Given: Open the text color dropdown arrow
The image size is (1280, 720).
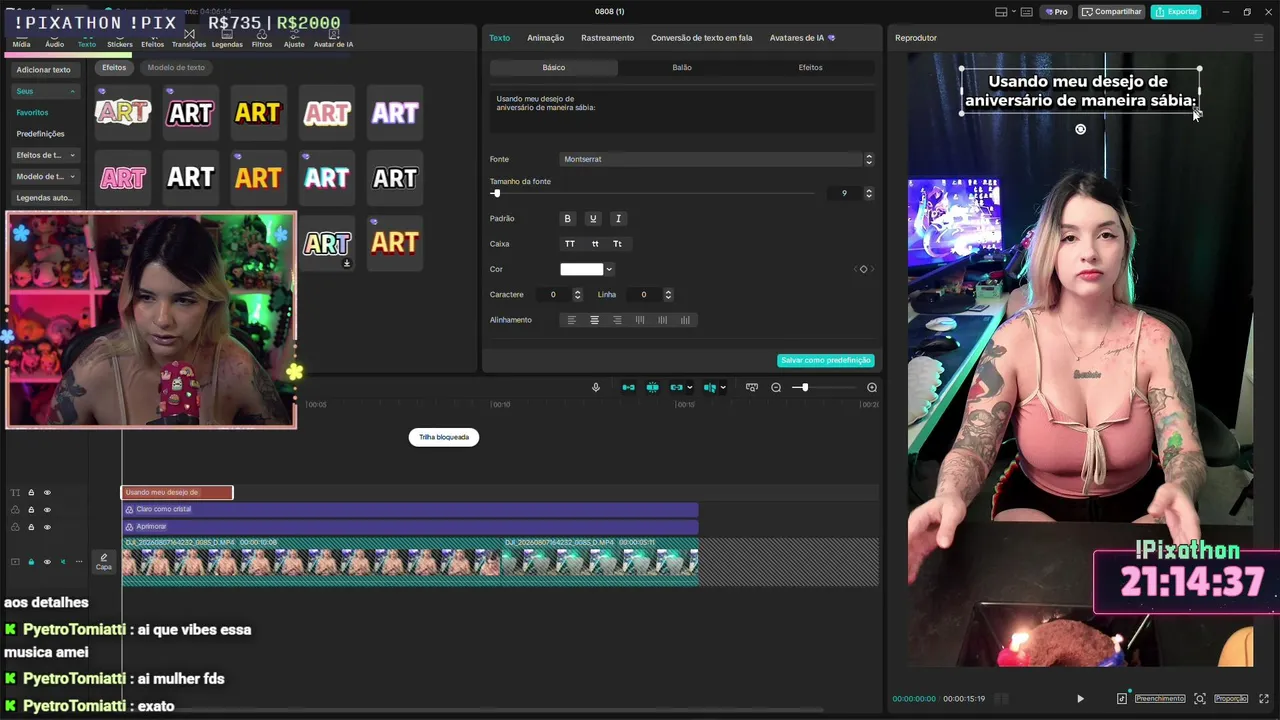Looking at the screenshot, I should (x=609, y=269).
